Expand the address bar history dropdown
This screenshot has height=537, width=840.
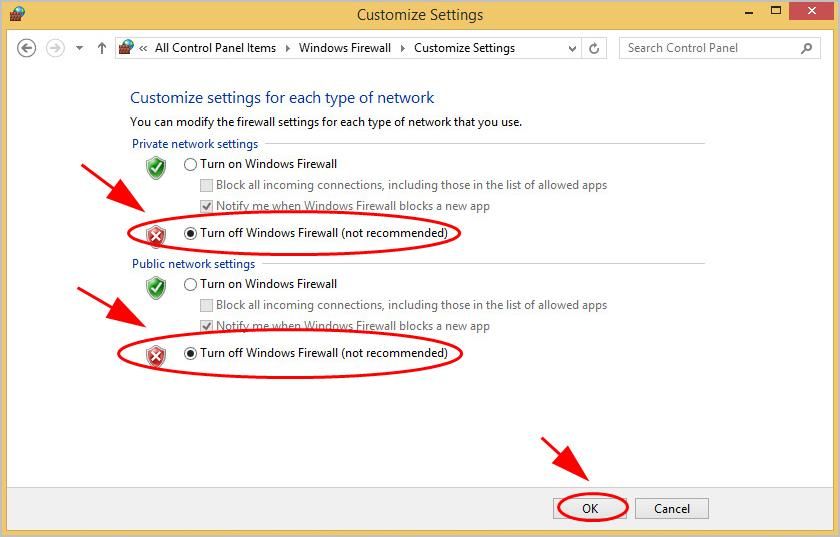572,48
